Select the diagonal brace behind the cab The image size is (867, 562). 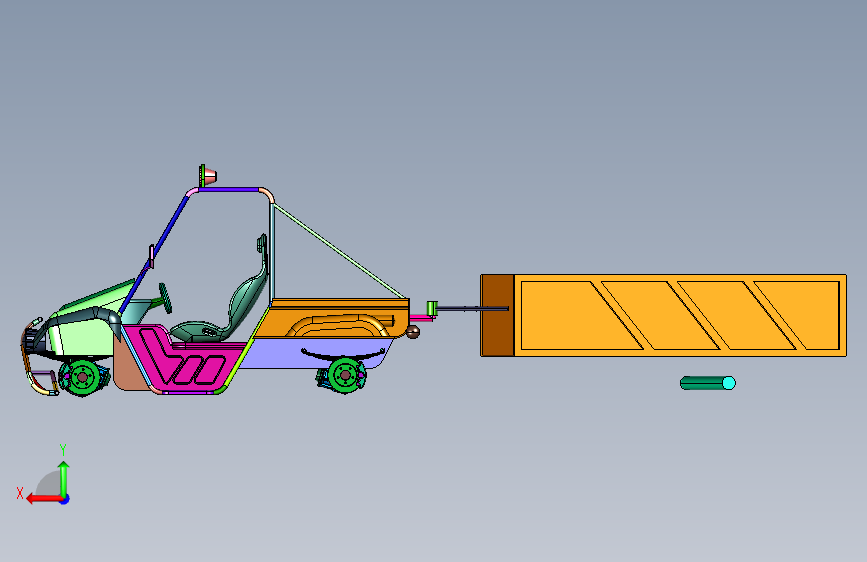[x=339, y=251]
